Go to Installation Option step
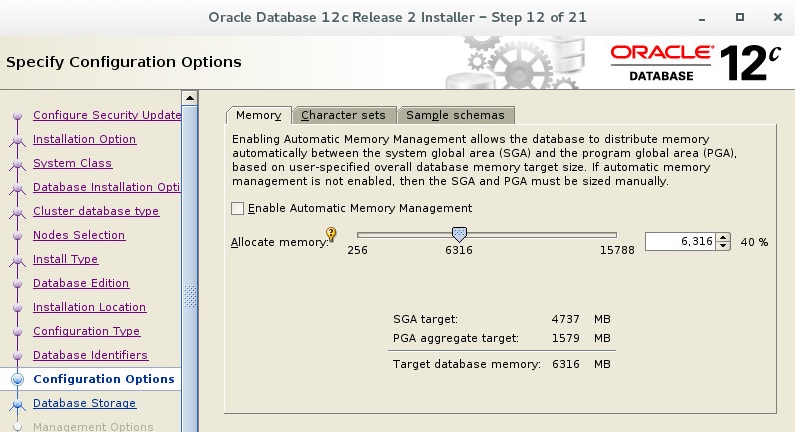This screenshot has height=432, width=795. (x=84, y=139)
